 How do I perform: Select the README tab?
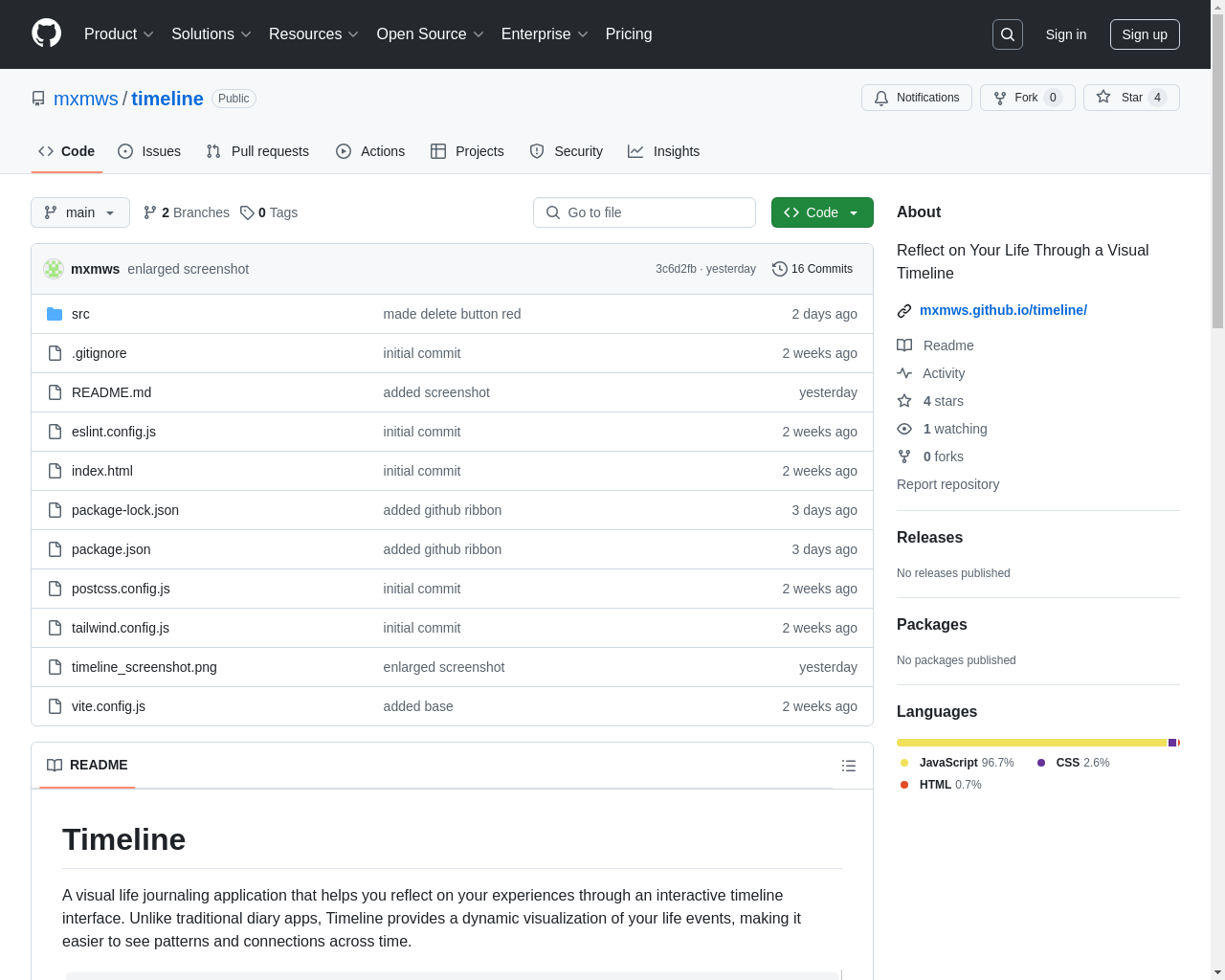(x=87, y=765)
